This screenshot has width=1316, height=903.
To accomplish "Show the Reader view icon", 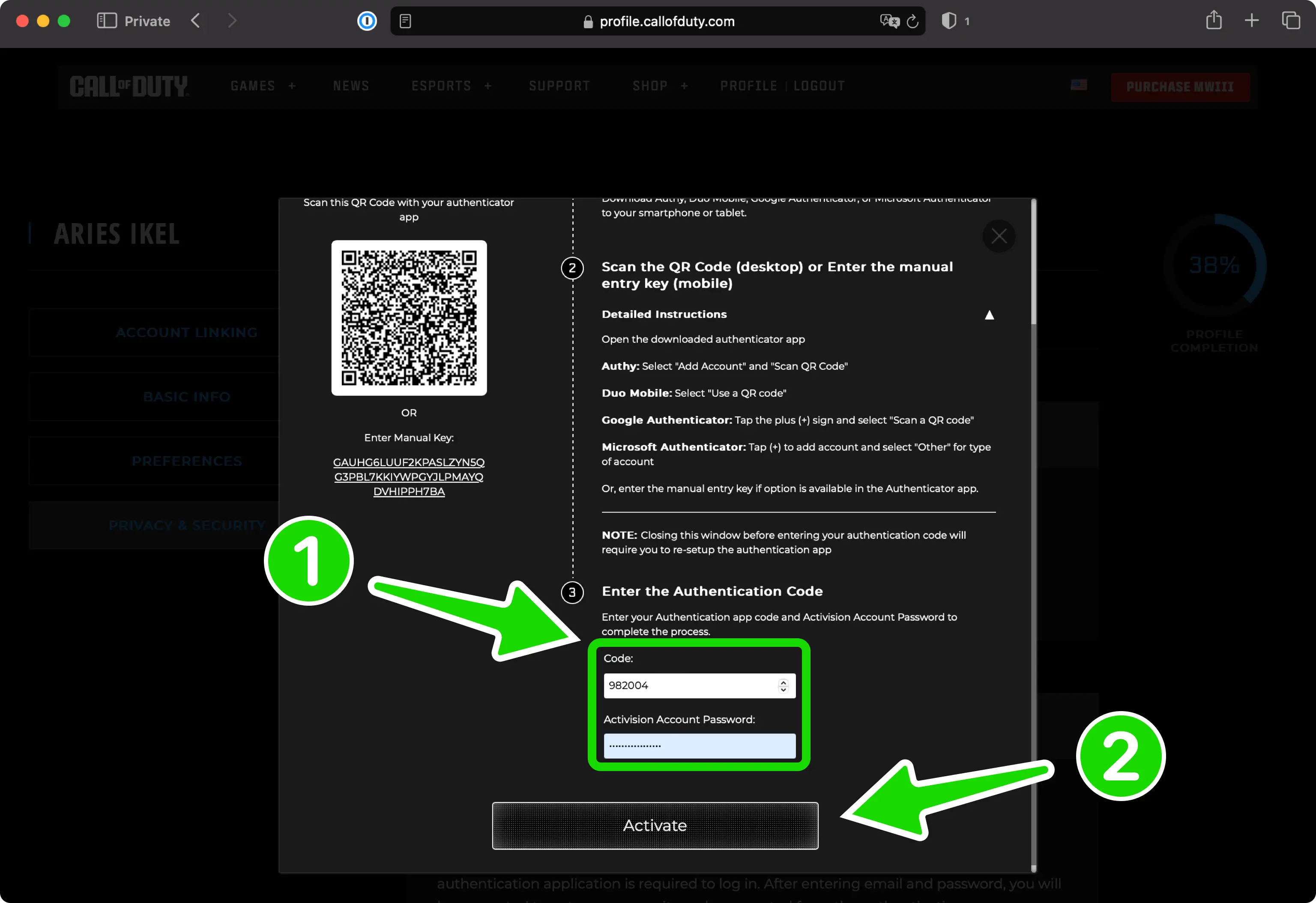I will (405, 21).
